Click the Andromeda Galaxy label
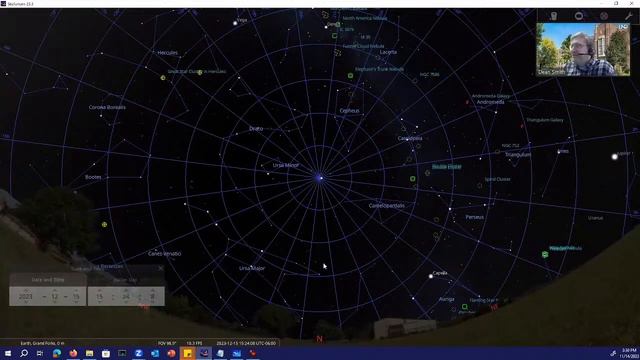The width and height of the screenshot is (640, 360). [x=490, y=96]
